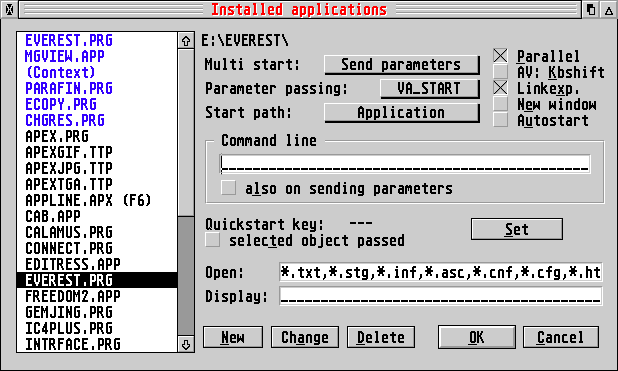618x371 pixels.
Task: Click the Cancel button
Action: (560, 337)
